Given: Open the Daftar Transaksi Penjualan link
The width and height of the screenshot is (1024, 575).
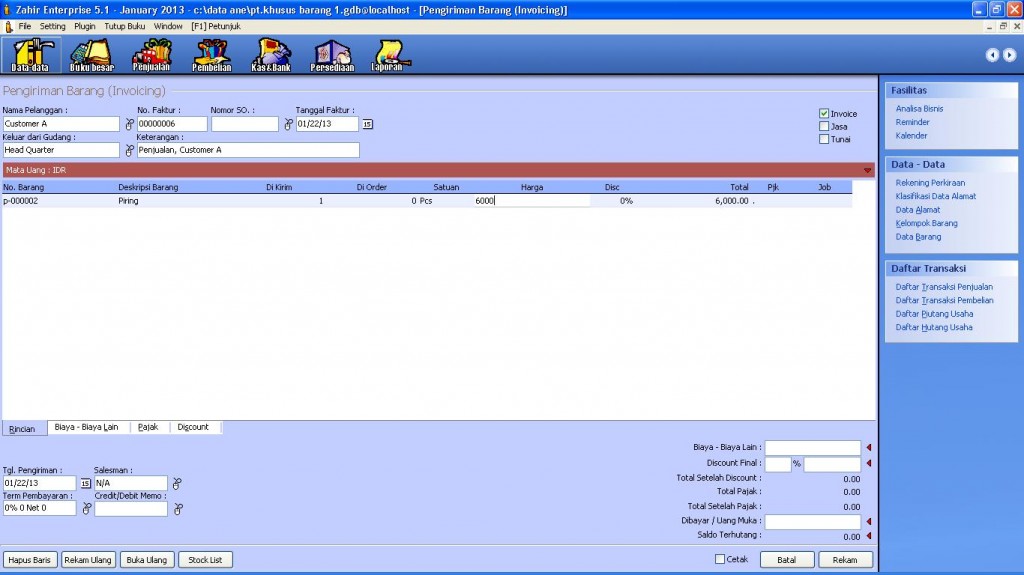Looking at the screenshot, I should (x=944, y=287).
